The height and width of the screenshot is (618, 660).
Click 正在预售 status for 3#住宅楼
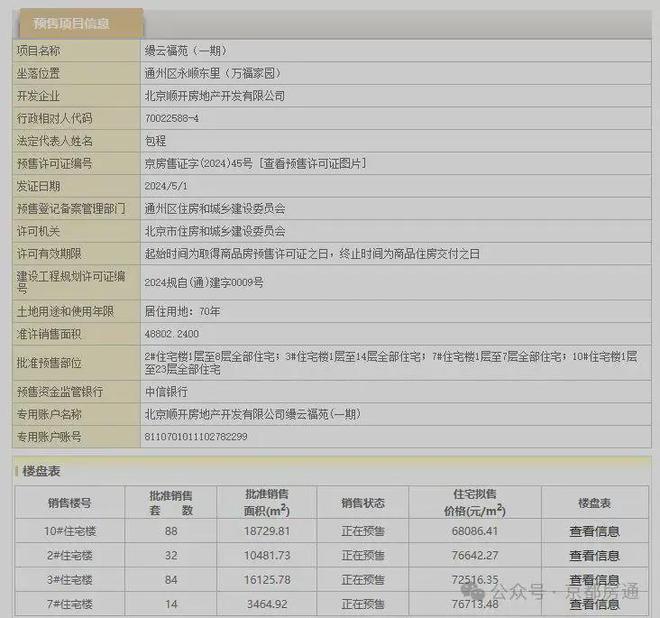tap(363, 580)
